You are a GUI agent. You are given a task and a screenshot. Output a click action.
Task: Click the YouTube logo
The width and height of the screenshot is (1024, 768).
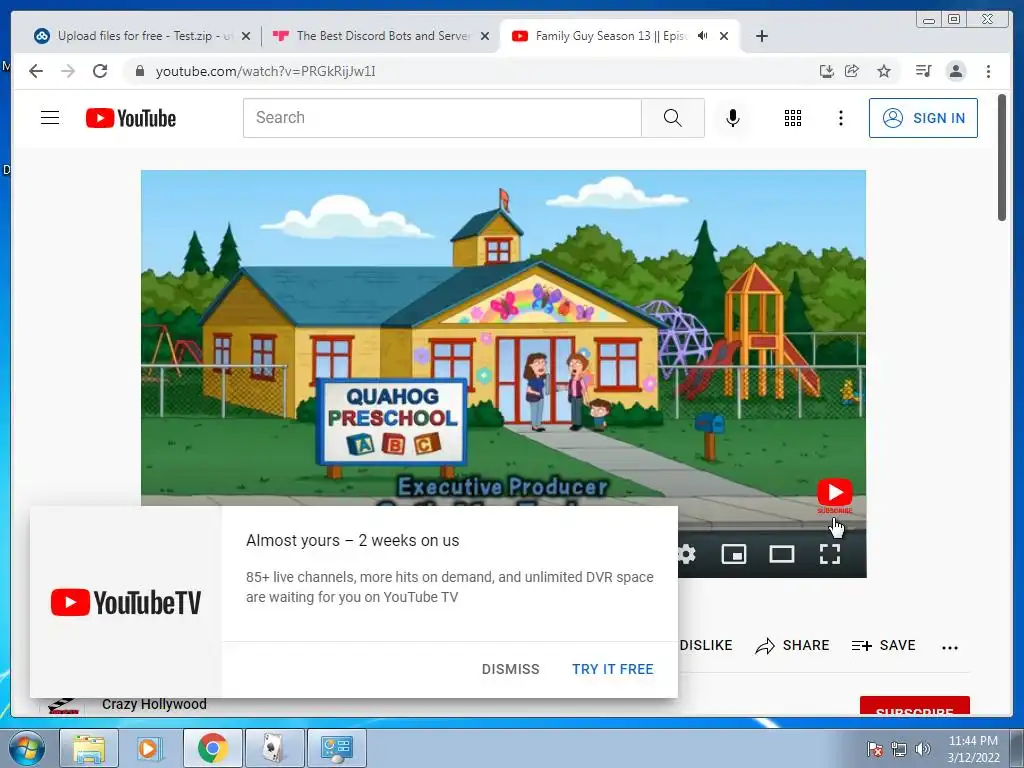pyautogui.click(x=131, y=118)
